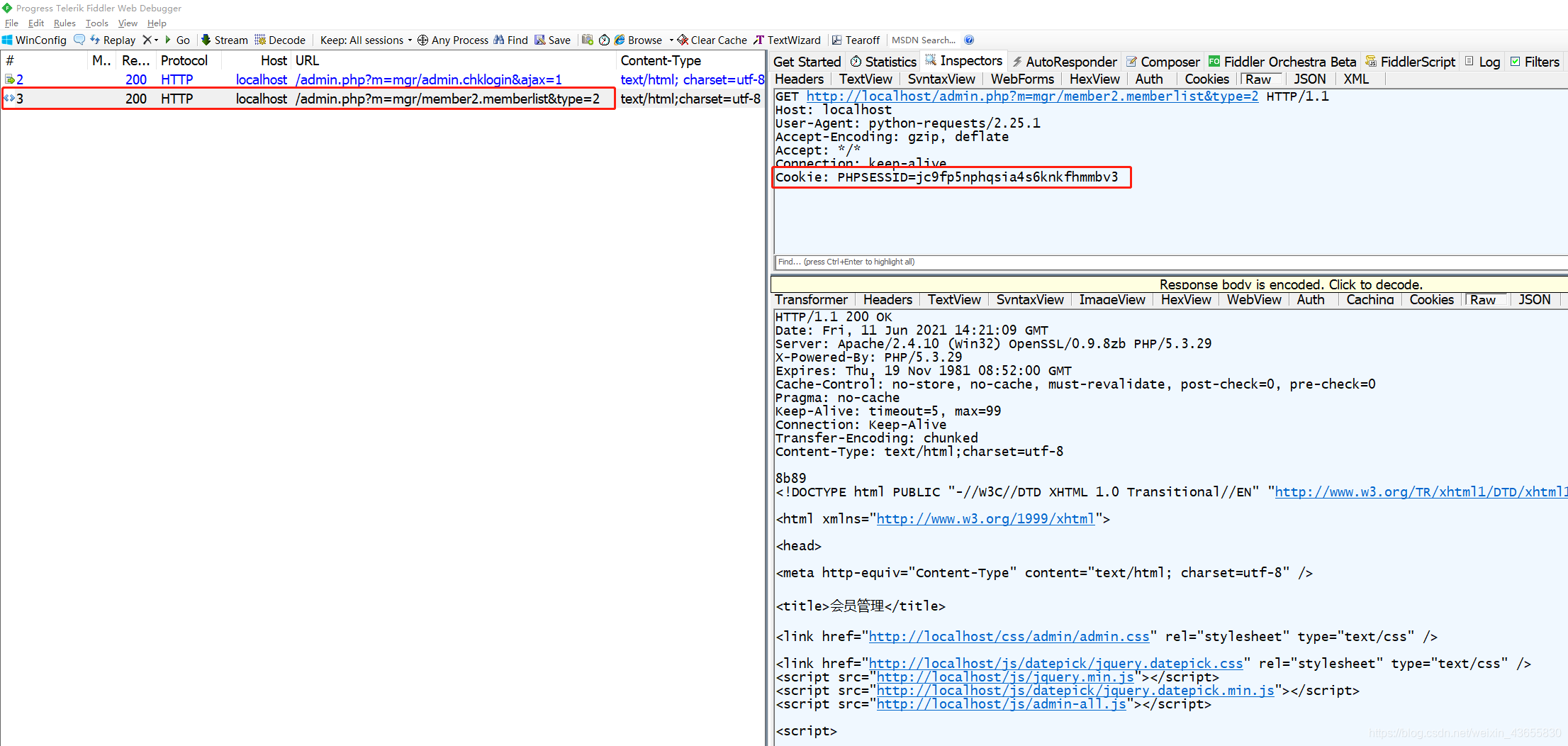Viewport: 1568px width, 746px height.
Task: Open the admin.css stylesheet link
Action: pos(1009,636)
